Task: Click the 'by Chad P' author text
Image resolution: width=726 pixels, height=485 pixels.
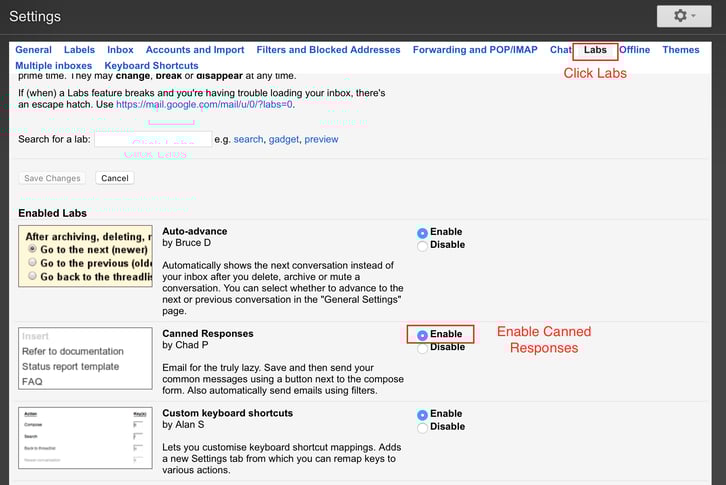Action: click(185, 345)
